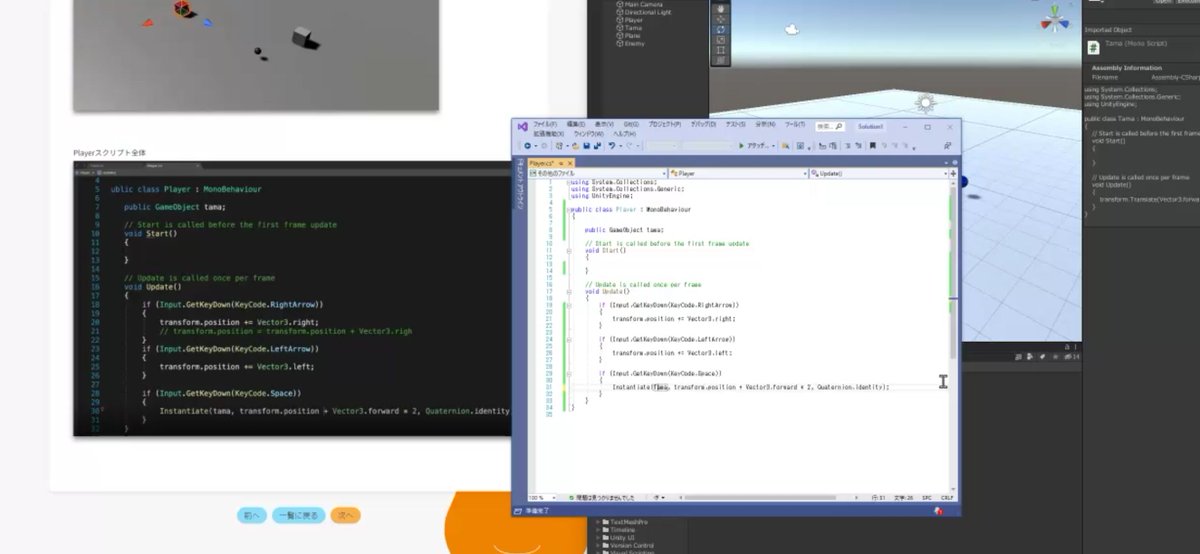Click the SPC indicator in editor status bar
The width and height of the screenshot is (1200, 554).
[x=927, y=497]
